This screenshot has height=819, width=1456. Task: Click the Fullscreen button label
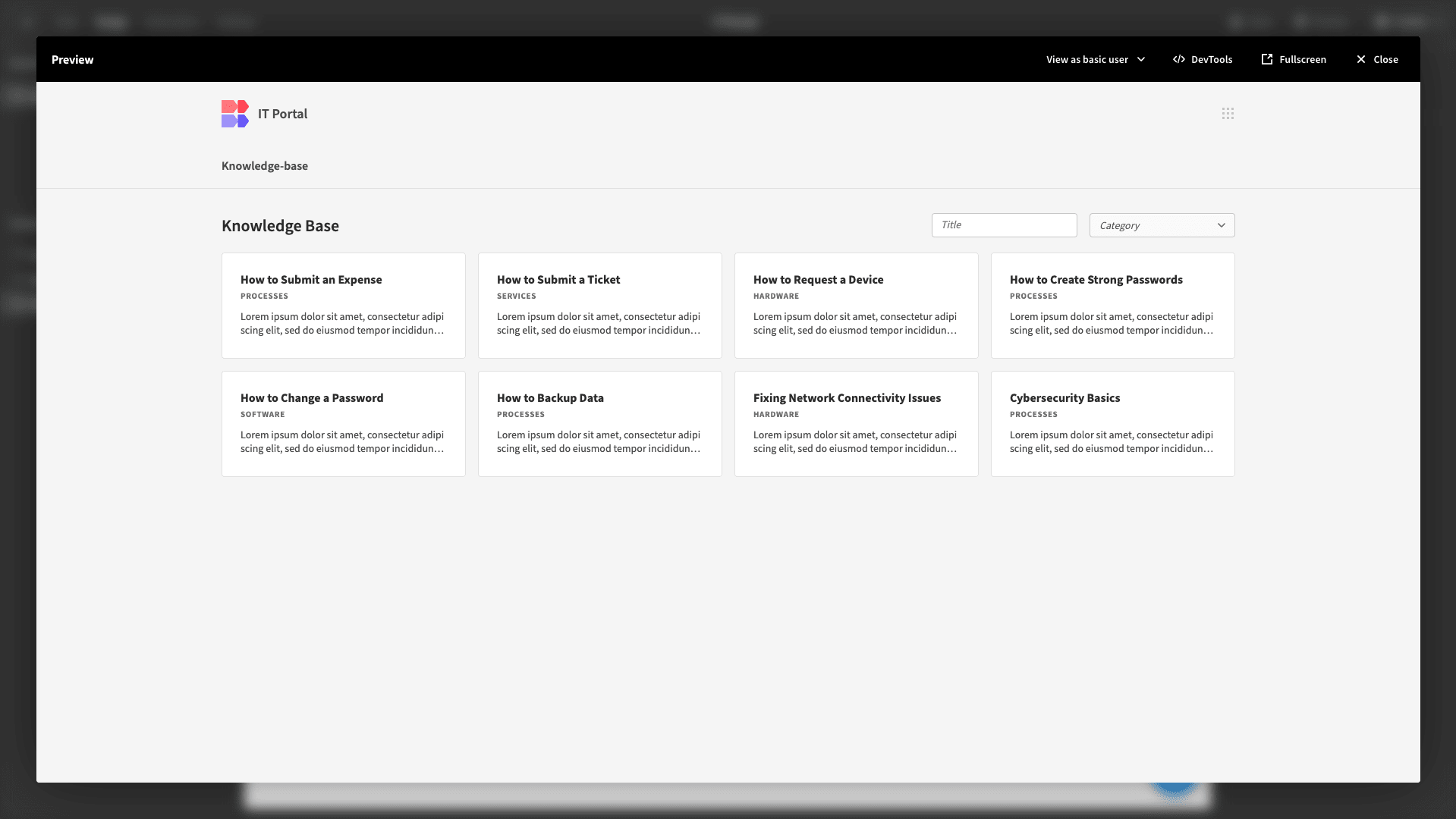coord(1303,59)
